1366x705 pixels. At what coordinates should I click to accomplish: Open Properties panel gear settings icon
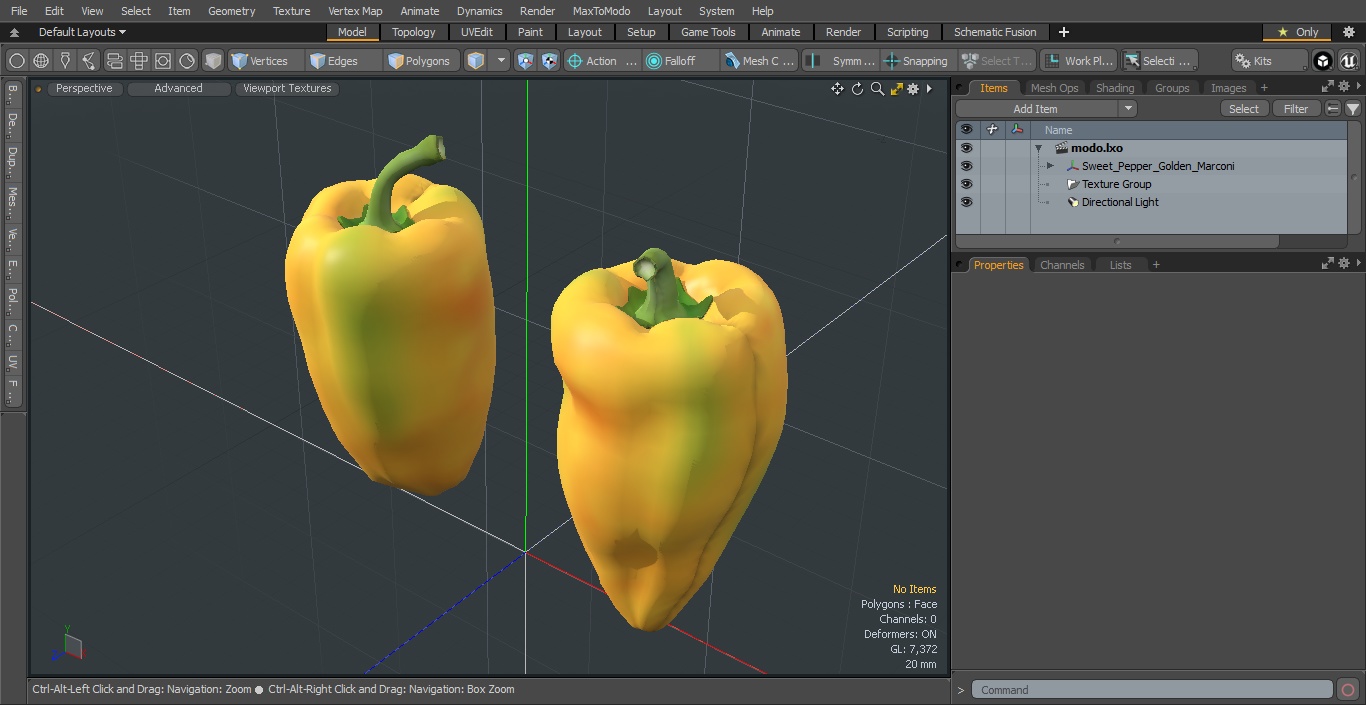tap(1343, 264)
